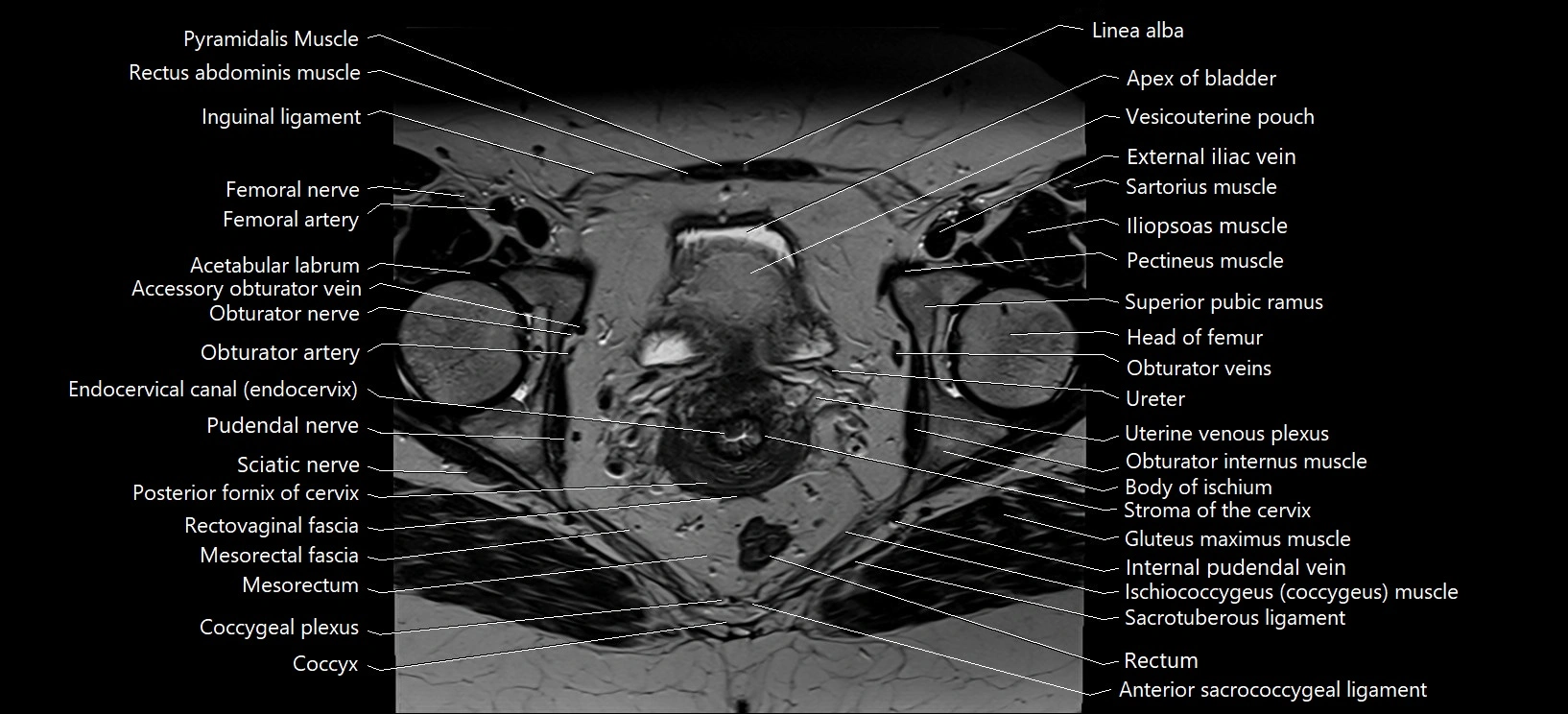Select the Ischiococcygeus (coccygeus) muscle label
The image size is (1568, 714).
click(1292, 593)
